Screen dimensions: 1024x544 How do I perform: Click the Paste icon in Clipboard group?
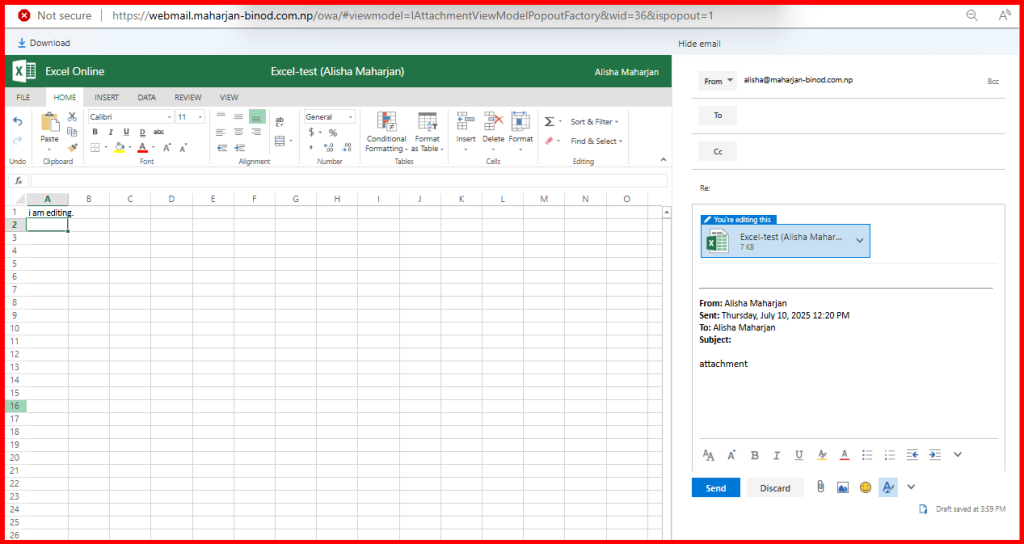pyautogui.click(x=49, y=124)
